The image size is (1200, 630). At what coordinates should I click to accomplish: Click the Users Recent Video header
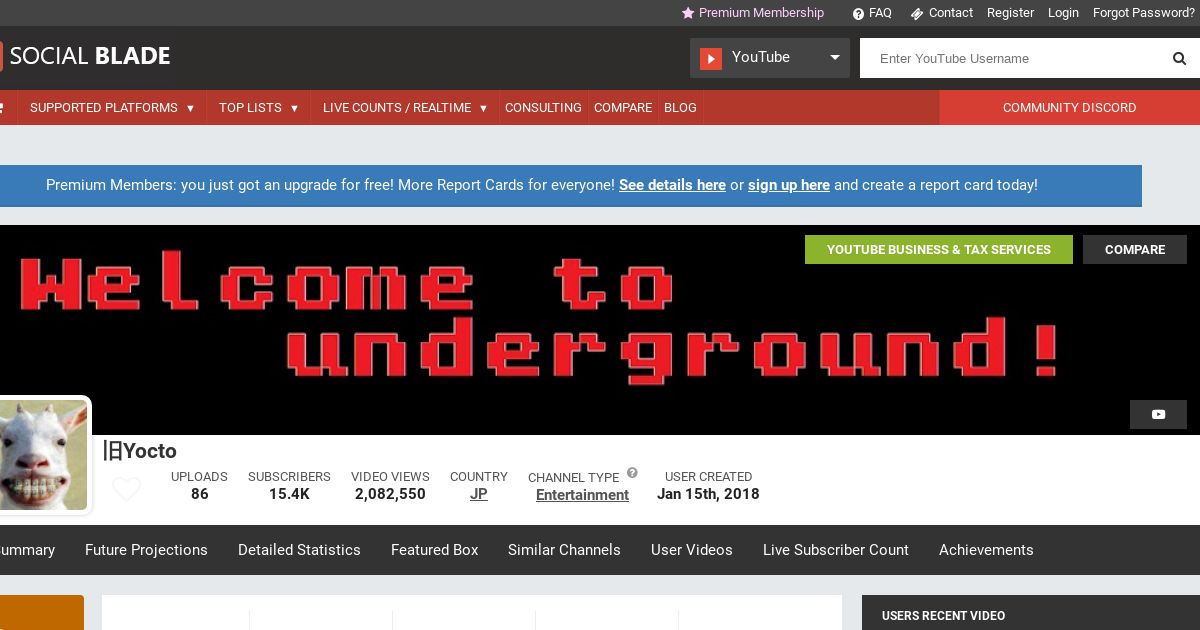[943, 616]
